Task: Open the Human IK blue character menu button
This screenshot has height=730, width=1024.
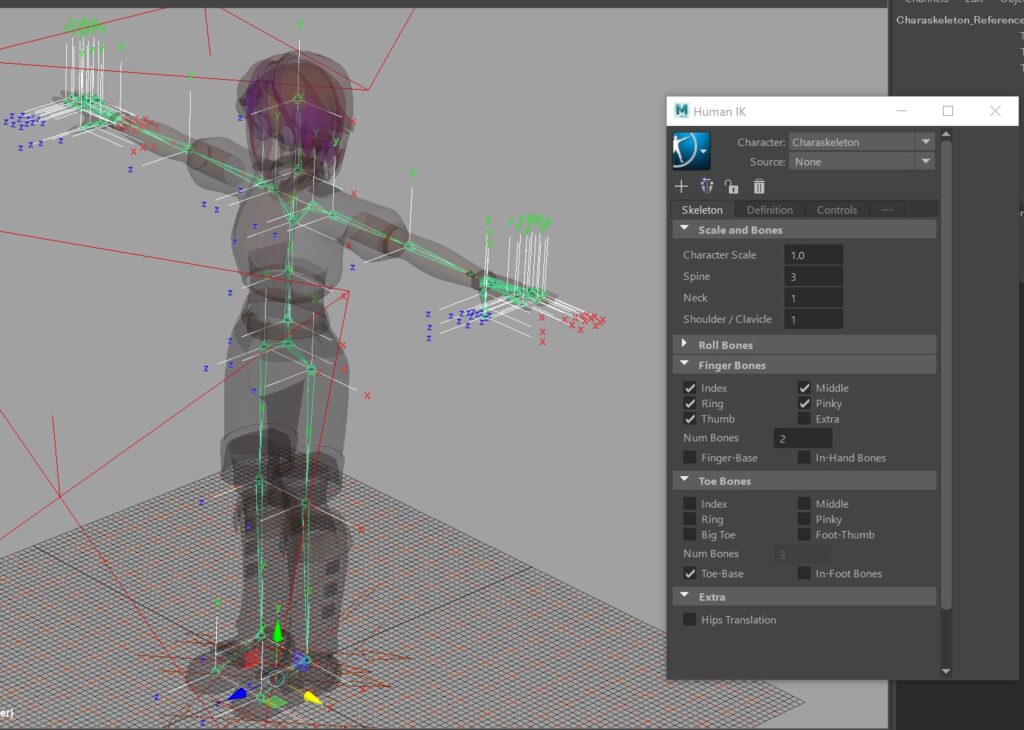Action: [x=691, y=151]
